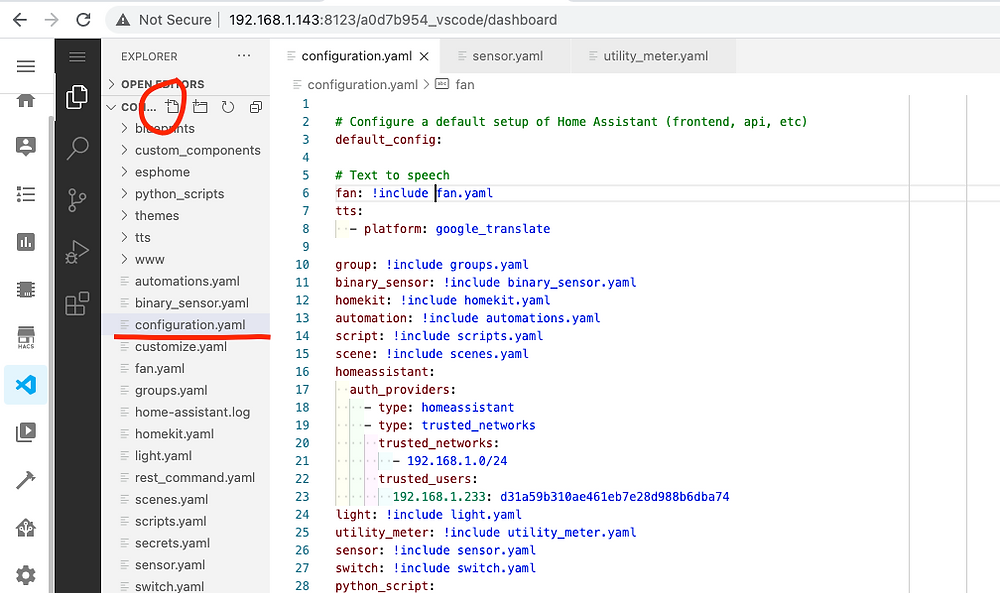The height and width of the screenshot is (593, 1000).
Task: Switch to the configuration.yaml editor tab
Action: 356,56
